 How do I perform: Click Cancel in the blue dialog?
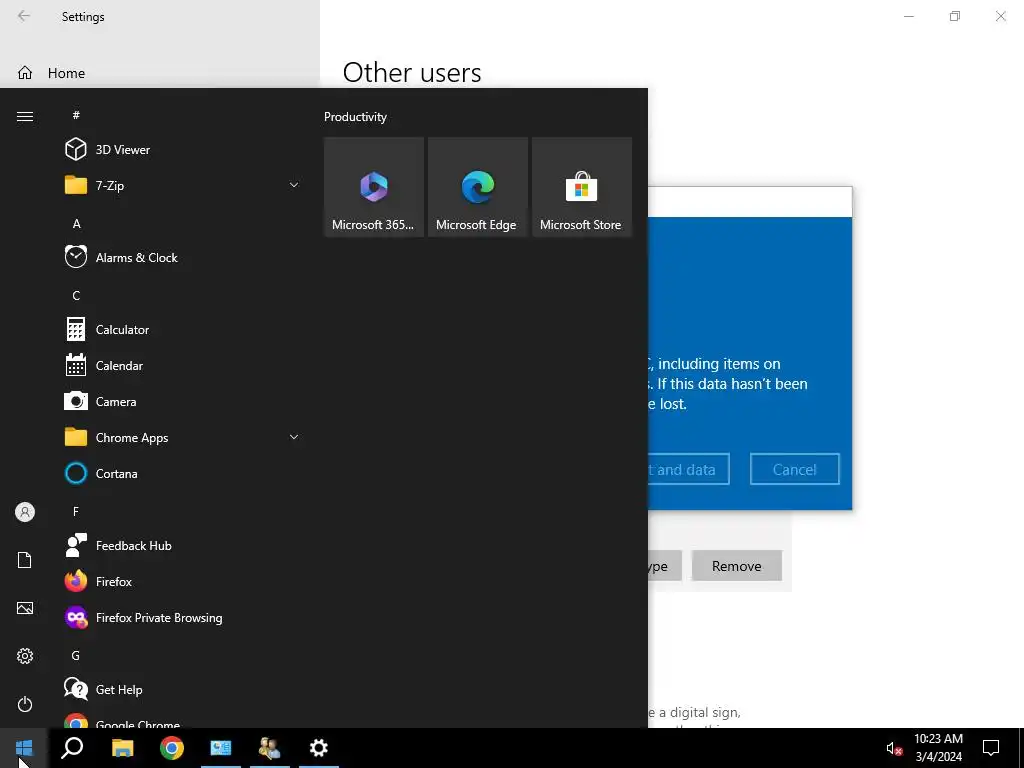tap(795, 469)
